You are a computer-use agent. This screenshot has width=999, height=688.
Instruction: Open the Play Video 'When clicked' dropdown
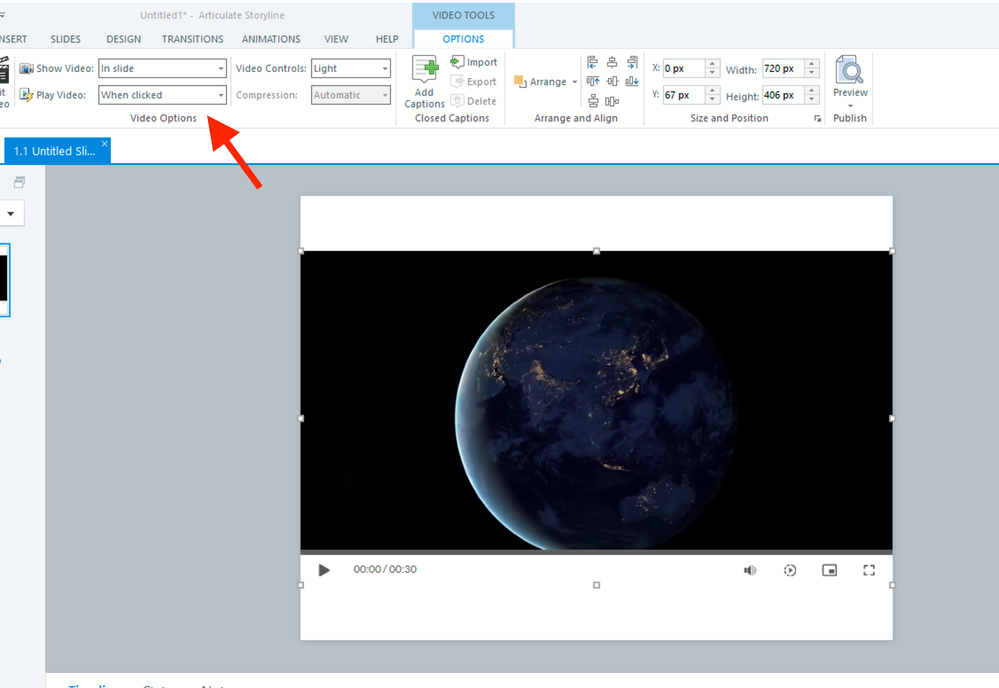tap(220, 96)
